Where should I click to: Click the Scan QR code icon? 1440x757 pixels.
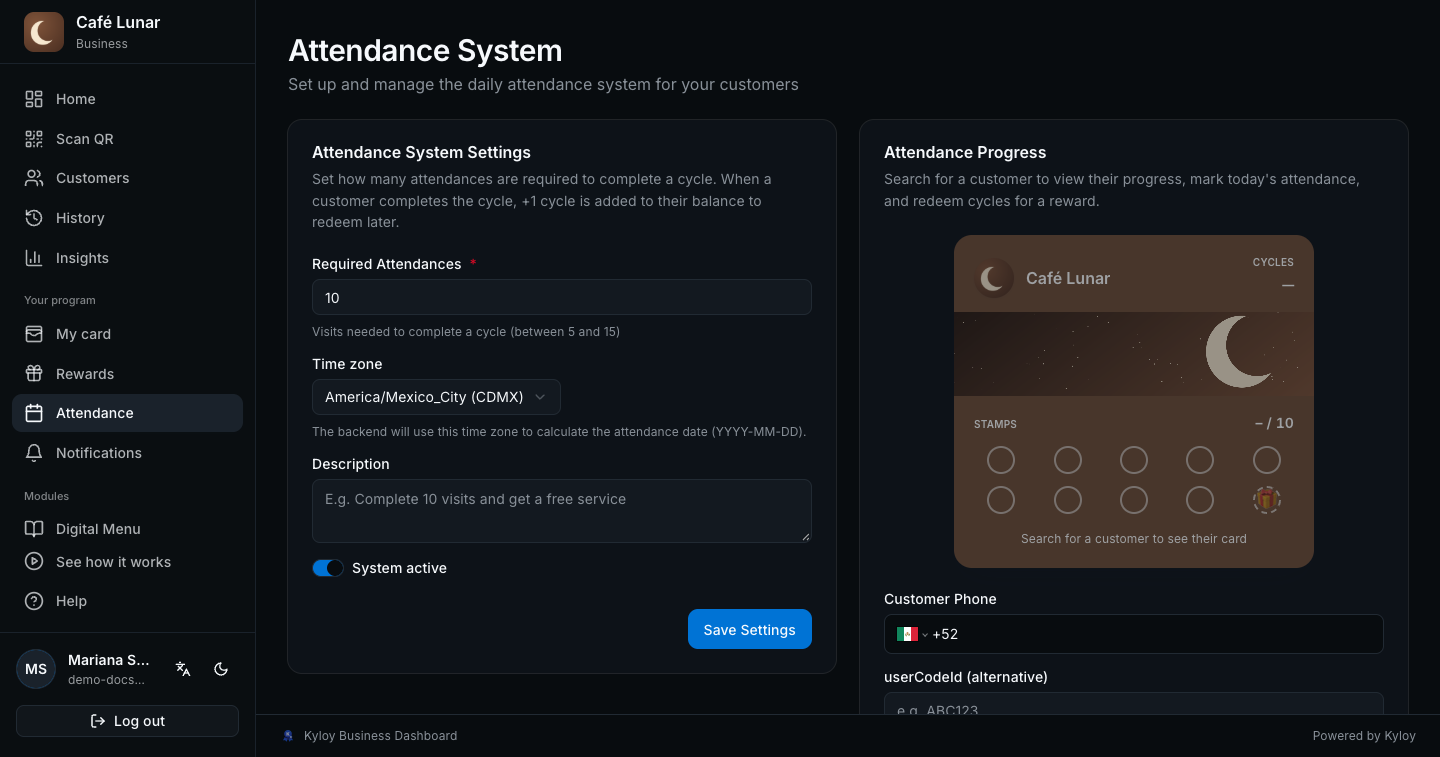click(x=34, y=139)
